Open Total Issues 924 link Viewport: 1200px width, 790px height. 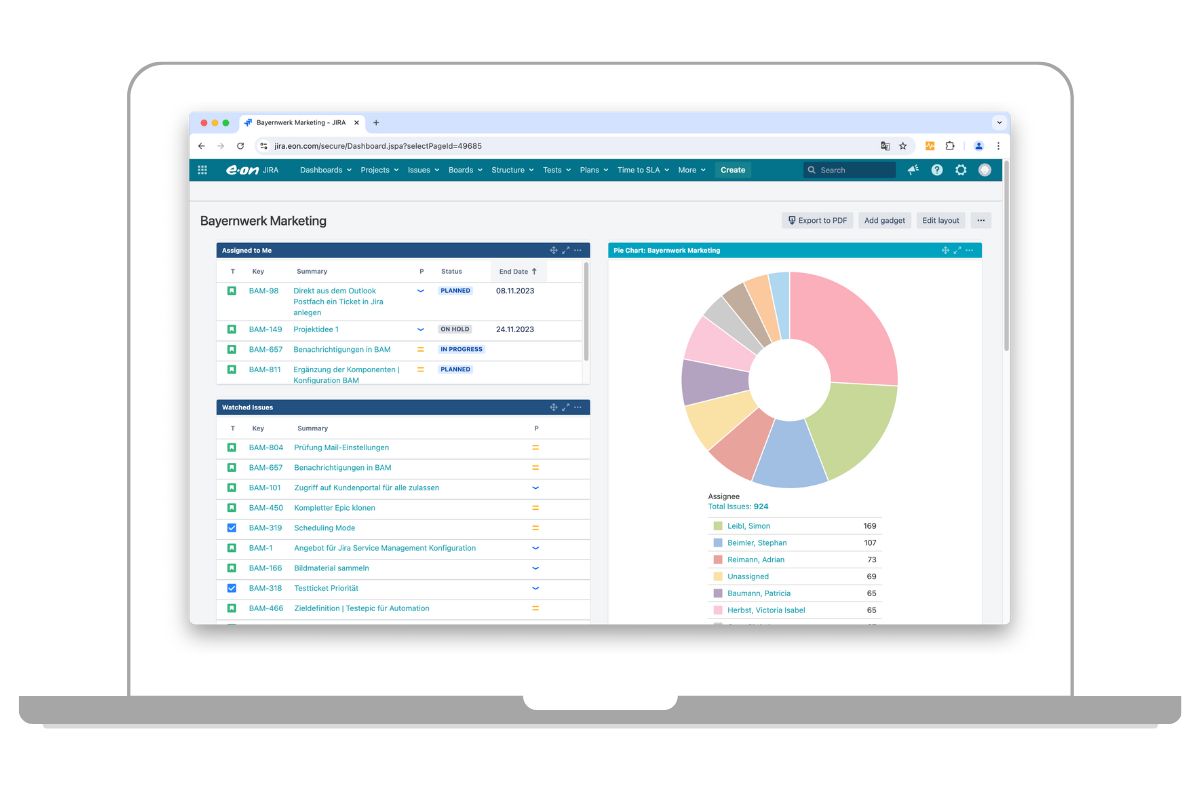(738, 506)
